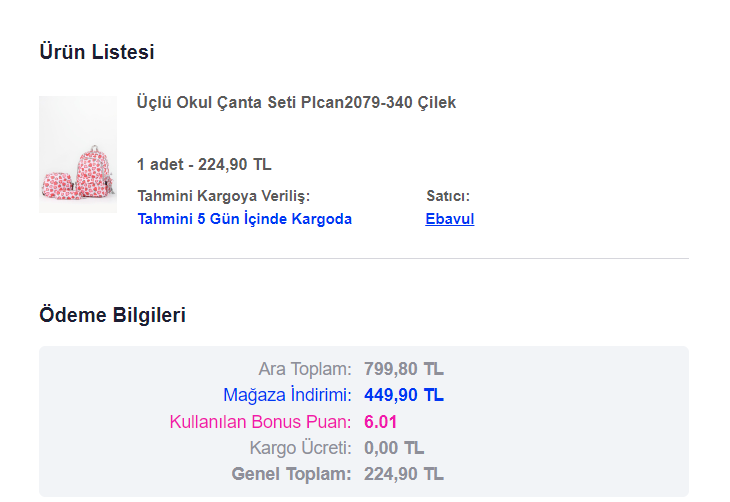The height and width of the screenshot is (502, 730).
Task: Select the Ürün Listesi heading
Action: point(97,52)
